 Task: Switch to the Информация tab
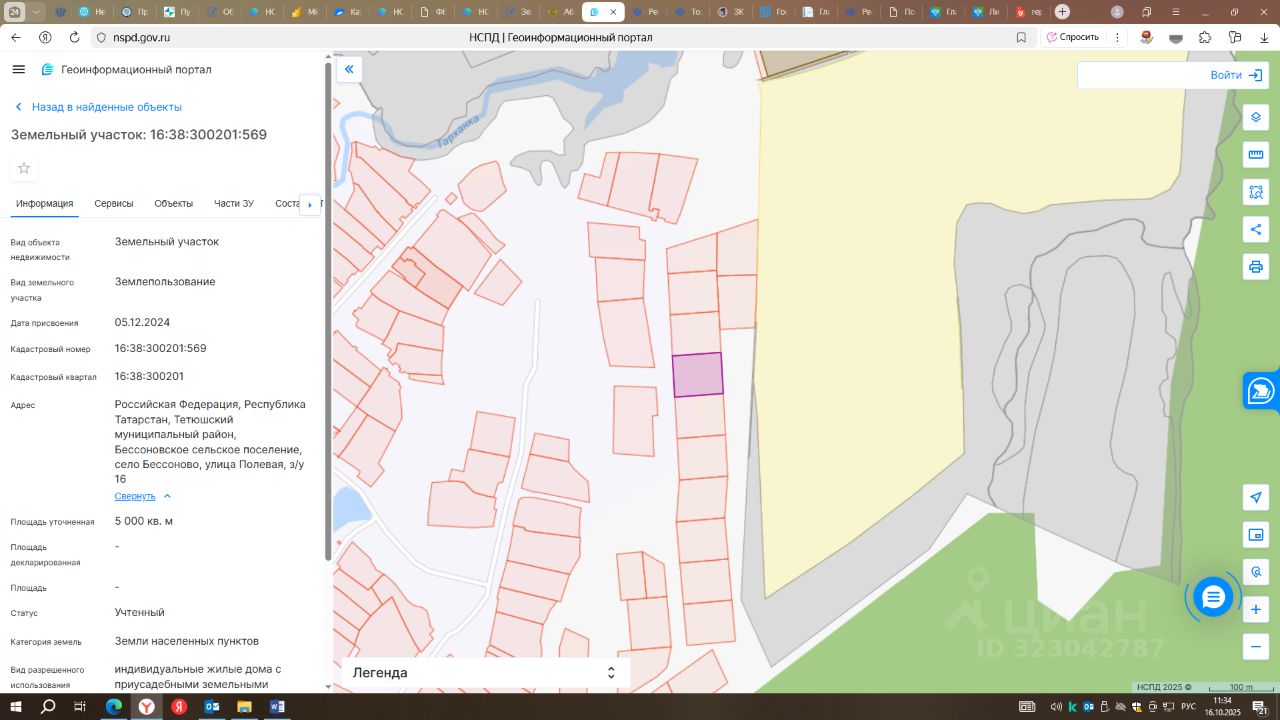44,203
